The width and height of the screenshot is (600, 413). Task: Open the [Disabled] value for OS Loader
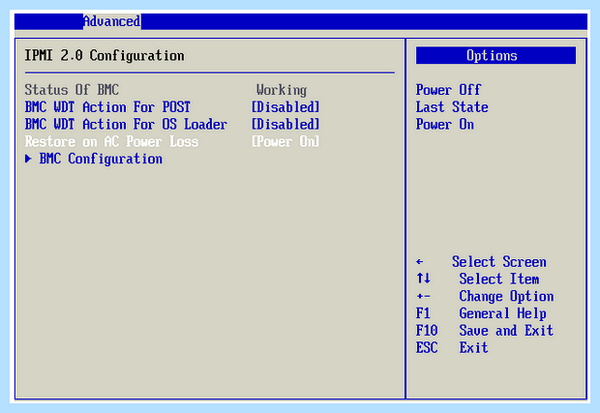click(285, 124)
